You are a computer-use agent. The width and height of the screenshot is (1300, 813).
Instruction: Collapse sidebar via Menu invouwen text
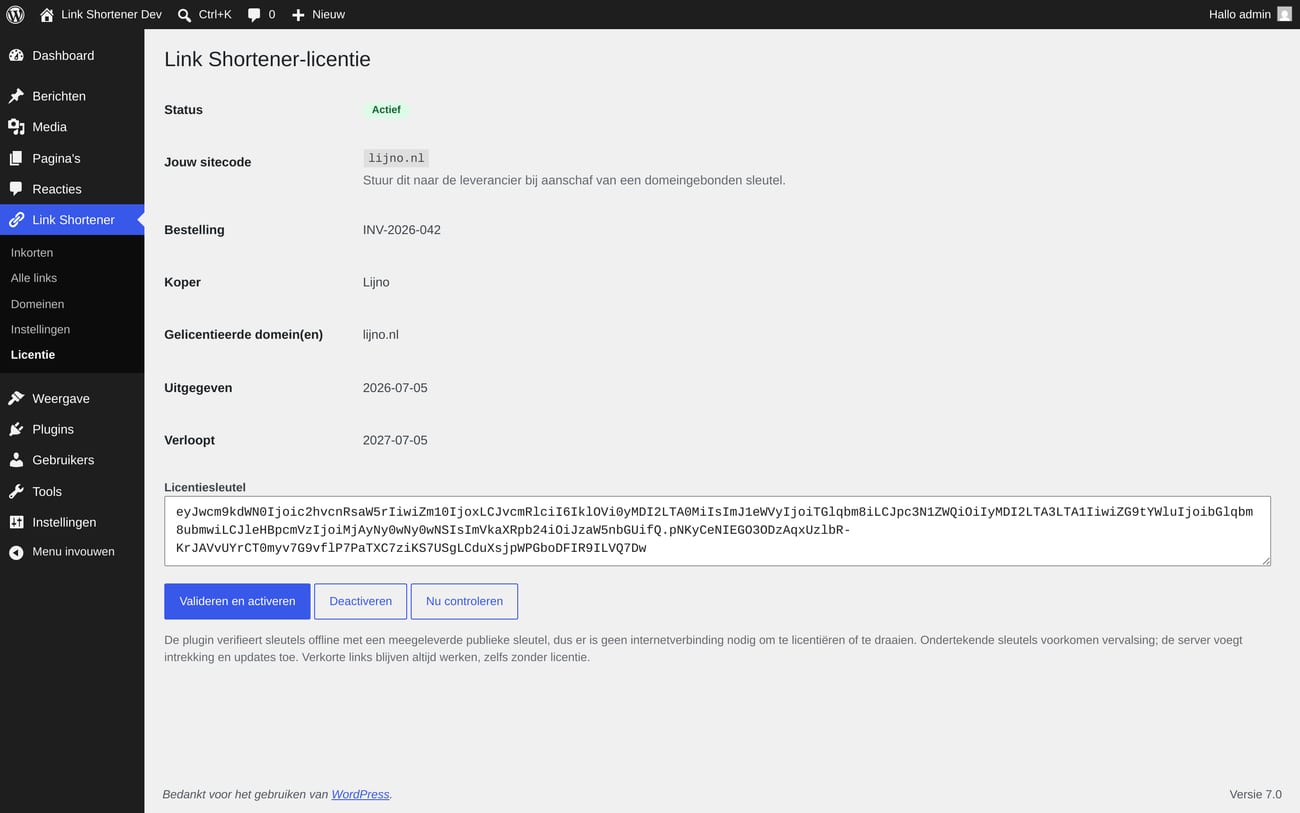[x=73, y=552]
